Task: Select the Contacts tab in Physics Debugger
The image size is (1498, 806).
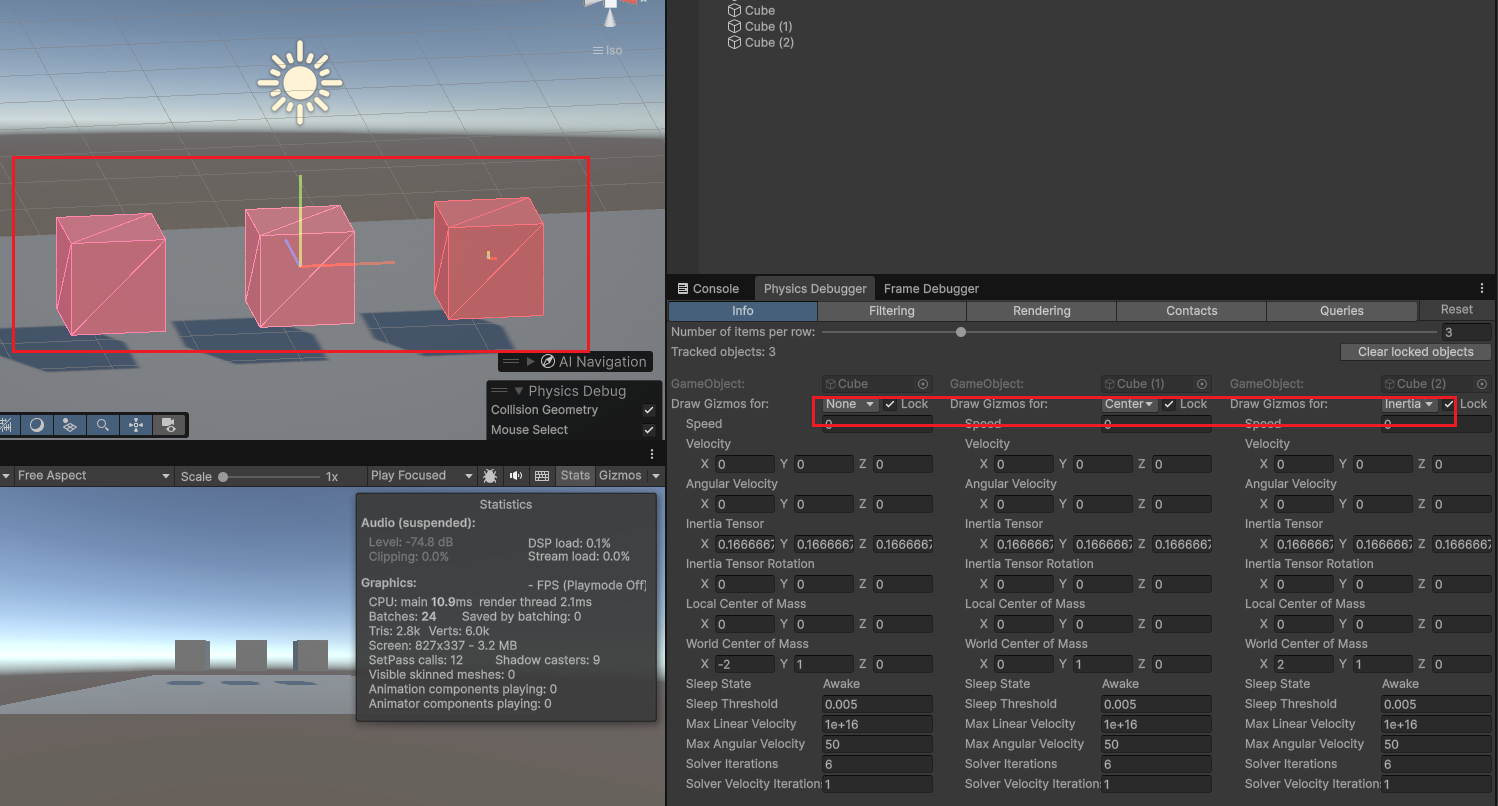Action: click(x=1191, y=311)
